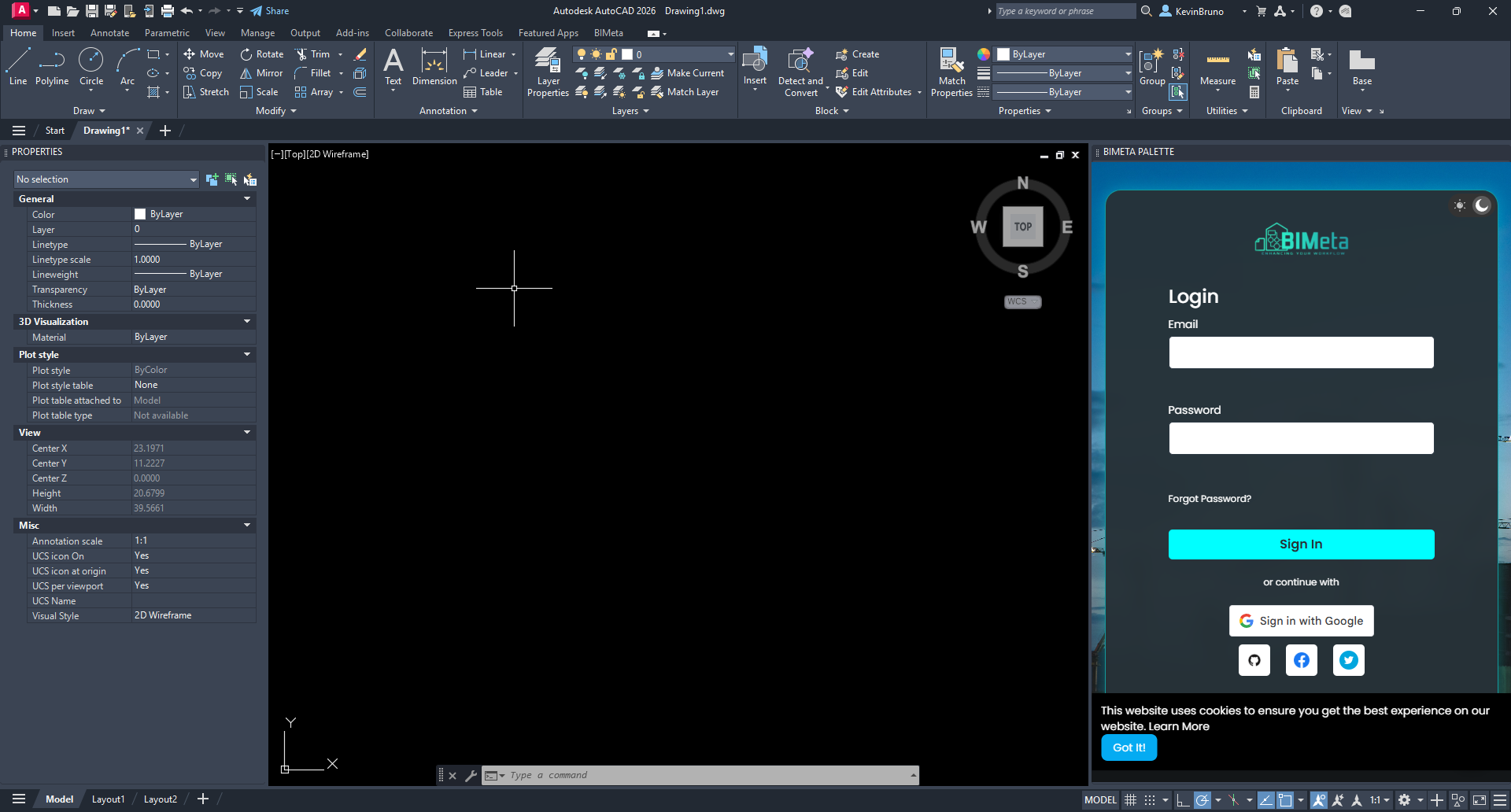Click the Facebook login icon
Image resolution: width=1511 pixels, height=812 pixels.
tap(1302, 660)
